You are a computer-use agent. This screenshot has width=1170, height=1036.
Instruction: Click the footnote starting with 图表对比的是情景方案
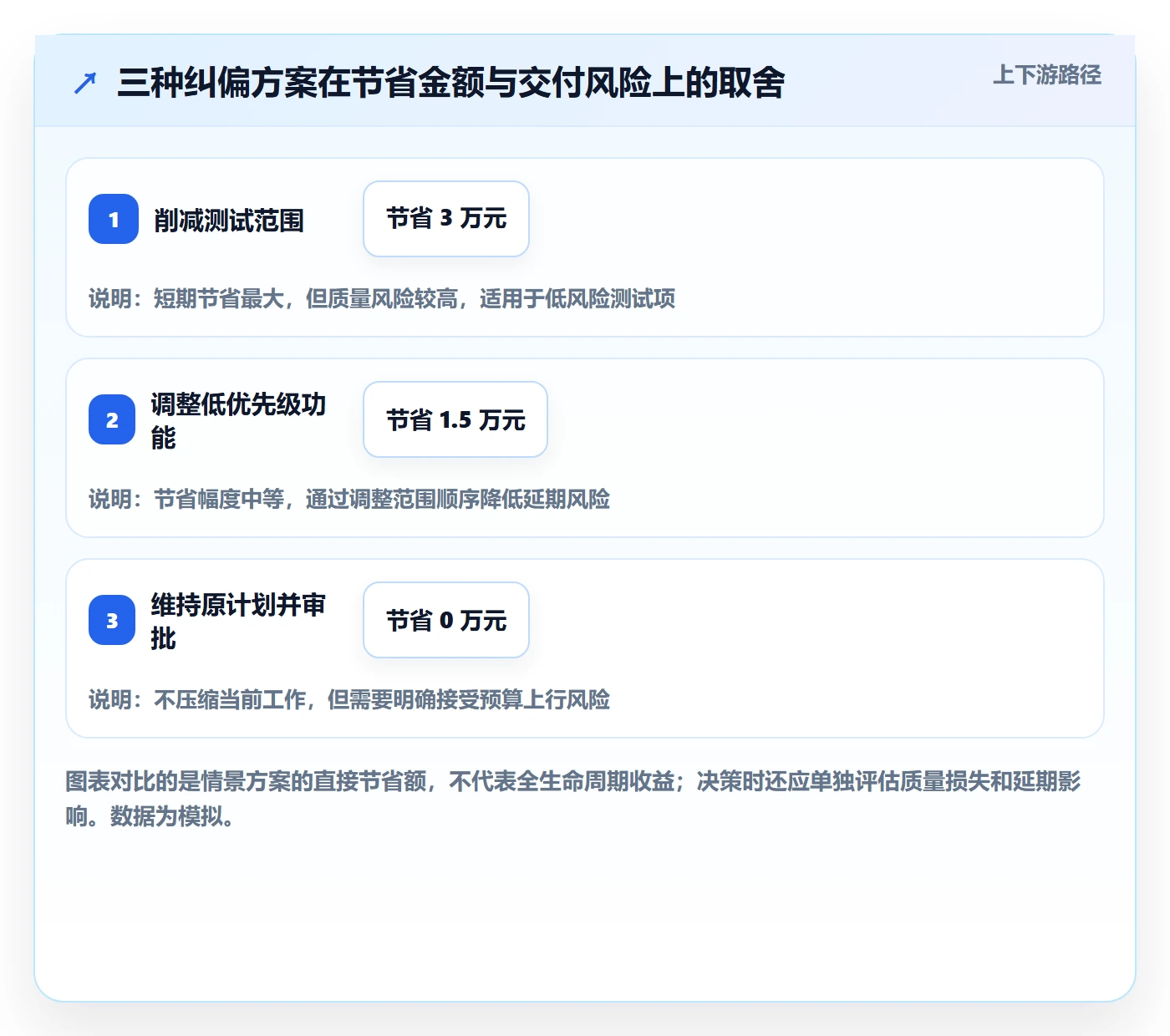(x=573, y=799)
